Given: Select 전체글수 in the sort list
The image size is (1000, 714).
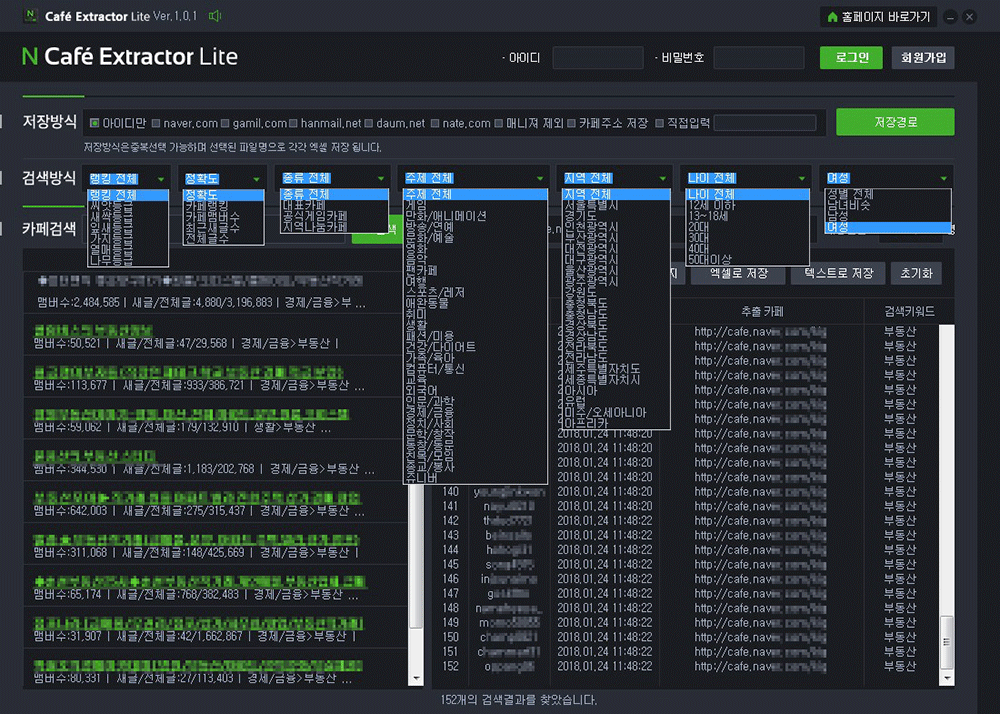Looking at the screenshot, I should tap(223, 238).
